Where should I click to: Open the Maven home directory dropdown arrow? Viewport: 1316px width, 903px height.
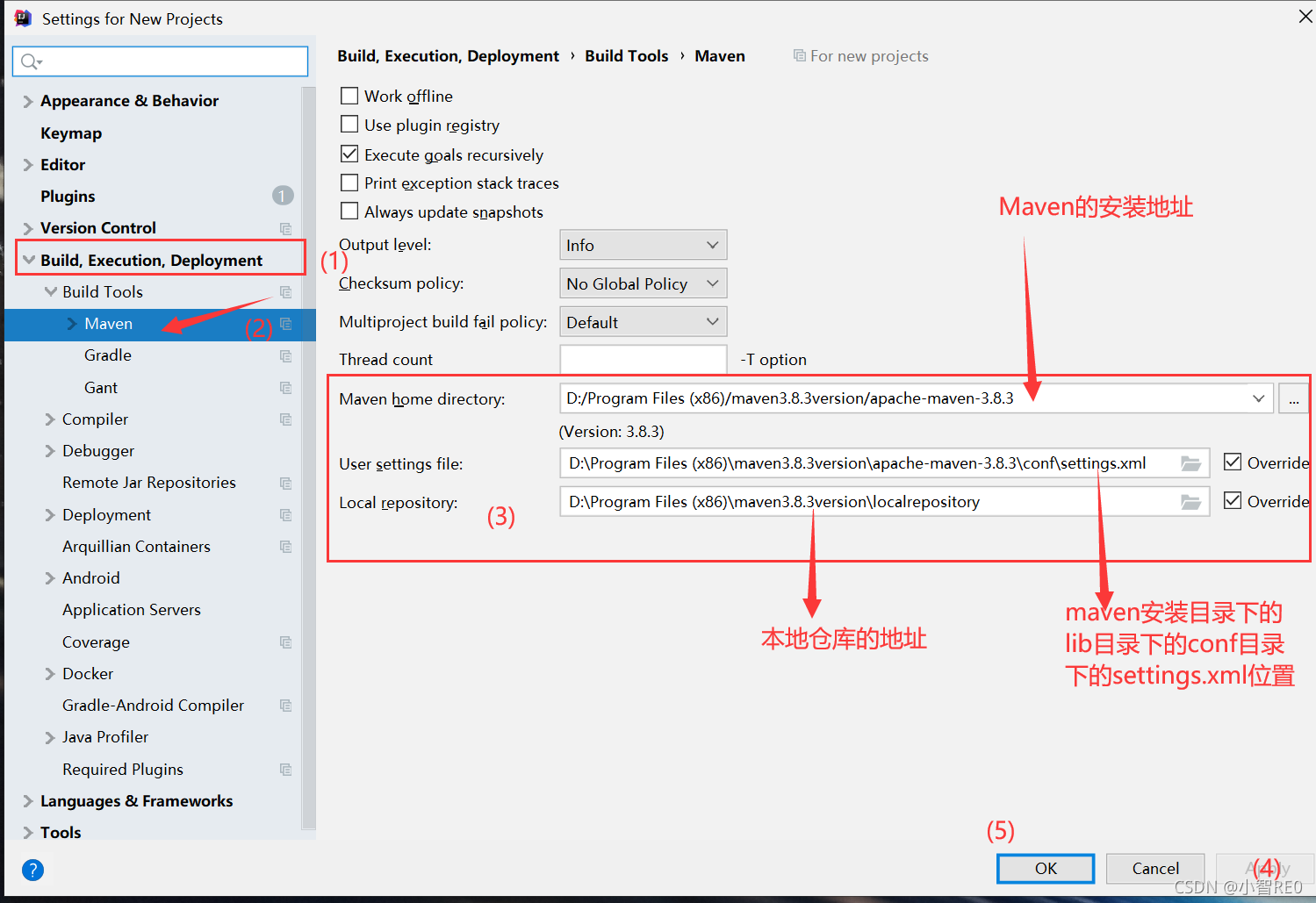[1258, 398]
